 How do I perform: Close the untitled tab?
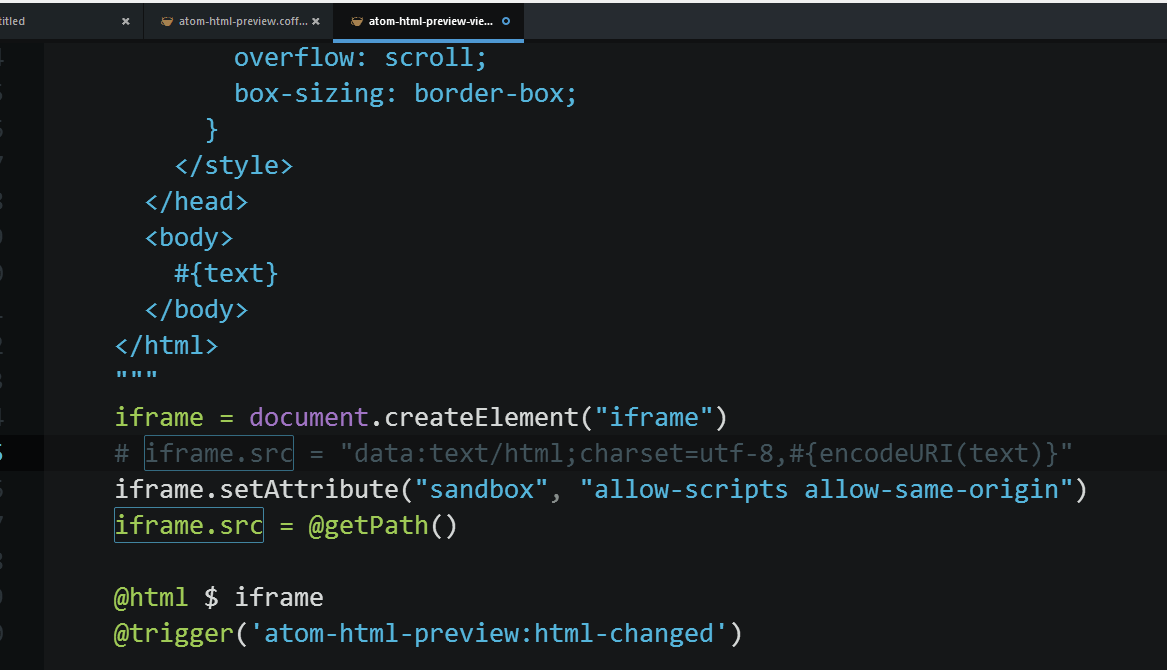pyautogui.click(x=125, y=20)
